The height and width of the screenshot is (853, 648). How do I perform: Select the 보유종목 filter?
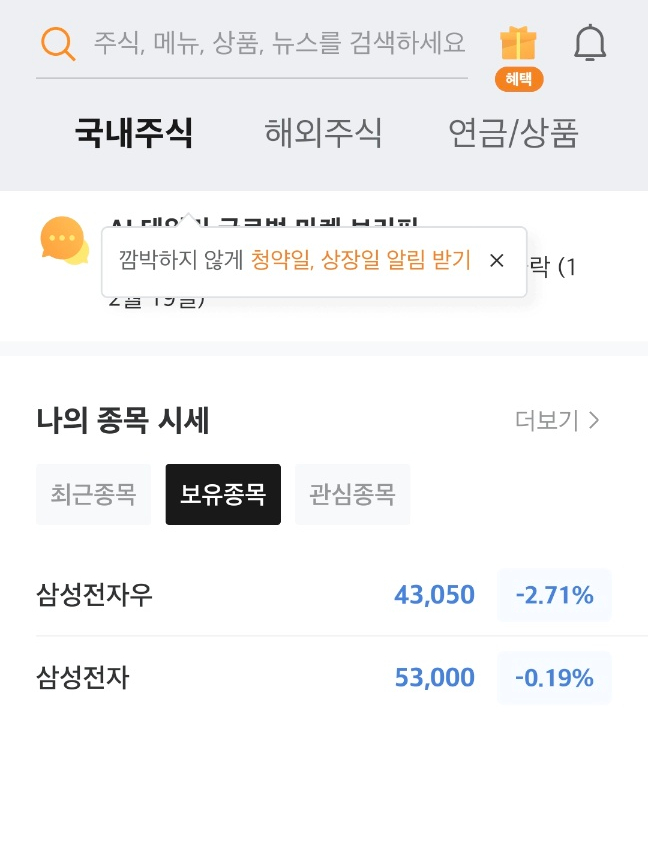(223, 494)
